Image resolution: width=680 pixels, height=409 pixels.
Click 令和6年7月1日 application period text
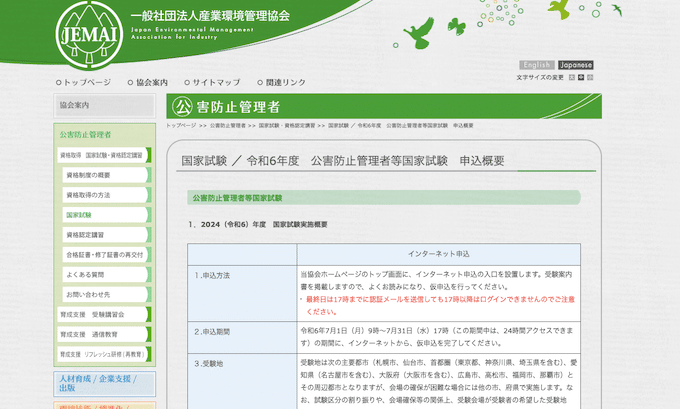tap(437, 337)
